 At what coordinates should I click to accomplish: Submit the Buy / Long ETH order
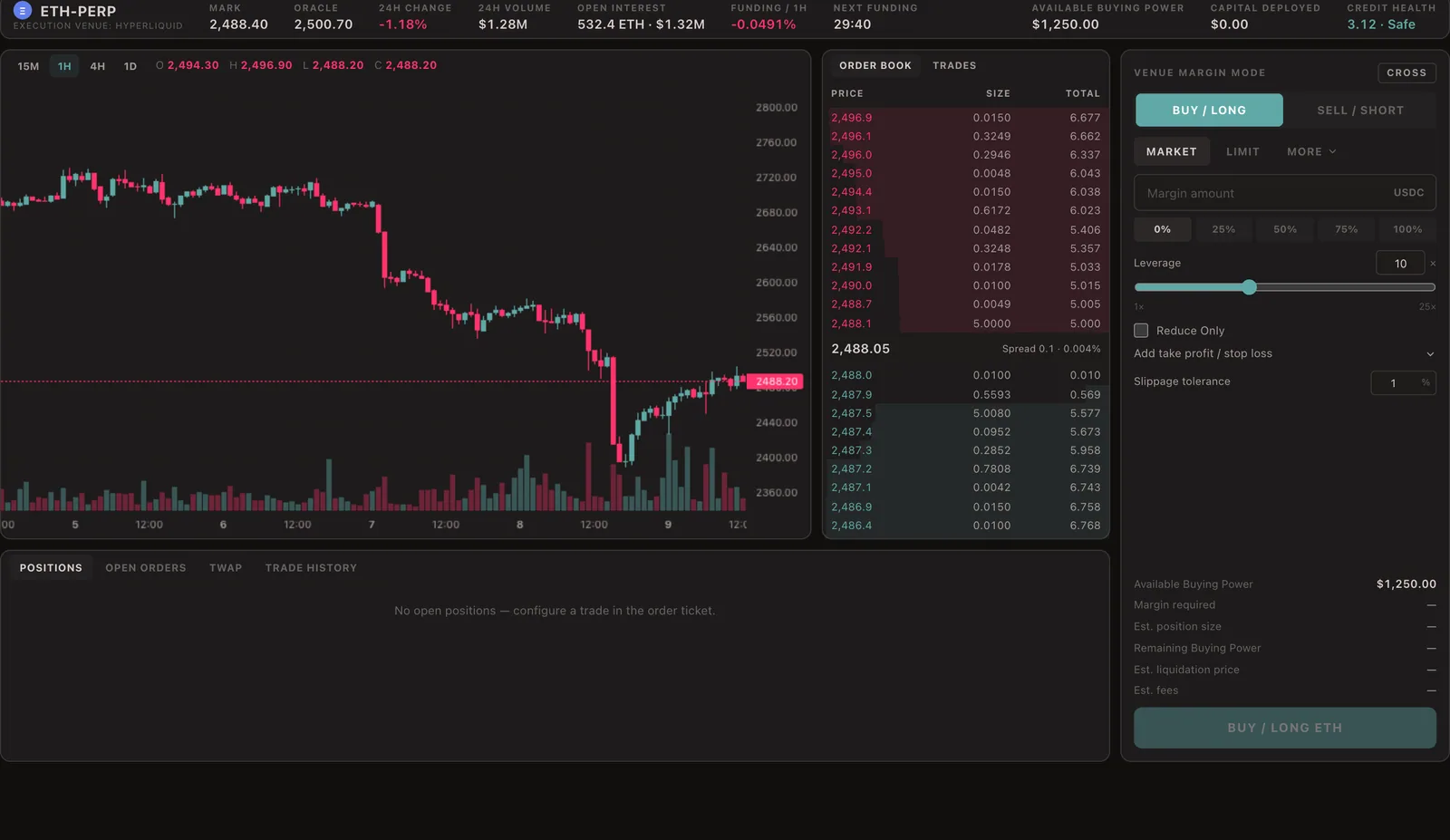pos(1284,729)
